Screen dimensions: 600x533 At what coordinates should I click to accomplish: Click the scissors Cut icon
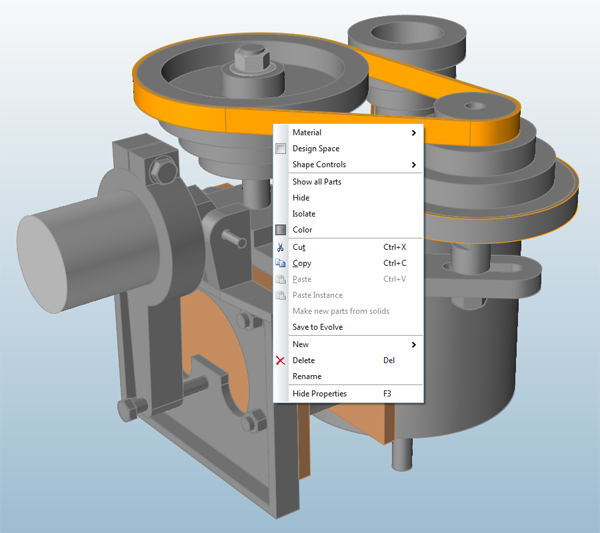click(281, 247)
